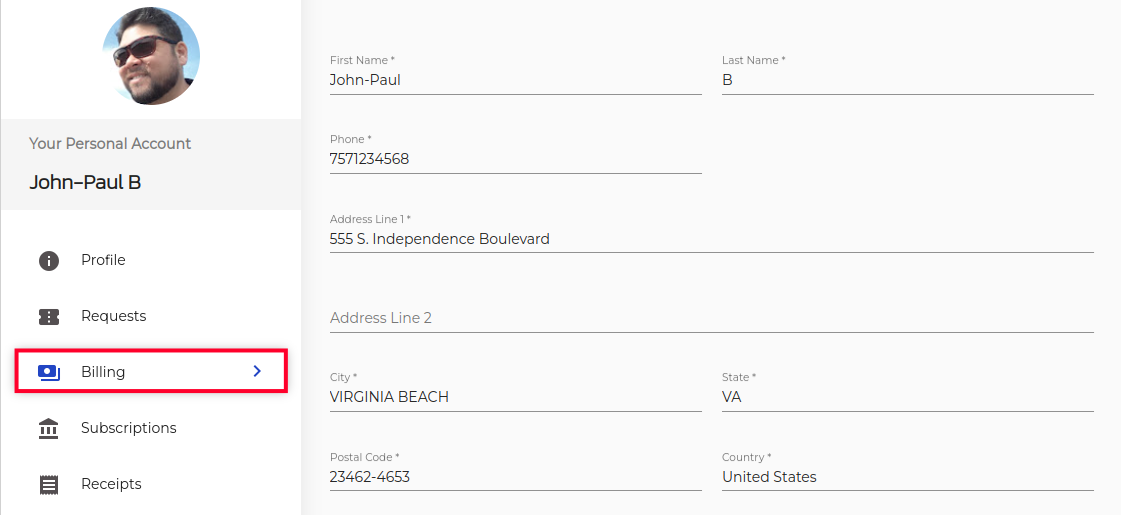Click the empty Address Line 2 field

(x=711, y=318)
